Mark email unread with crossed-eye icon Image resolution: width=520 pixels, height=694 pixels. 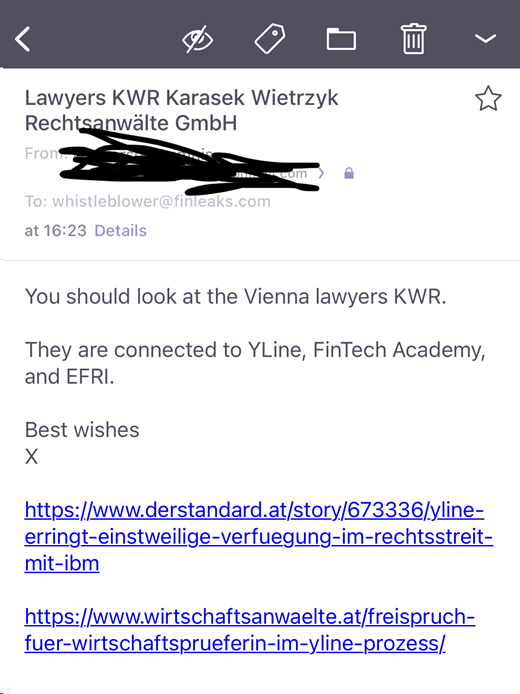coord(197,39)
